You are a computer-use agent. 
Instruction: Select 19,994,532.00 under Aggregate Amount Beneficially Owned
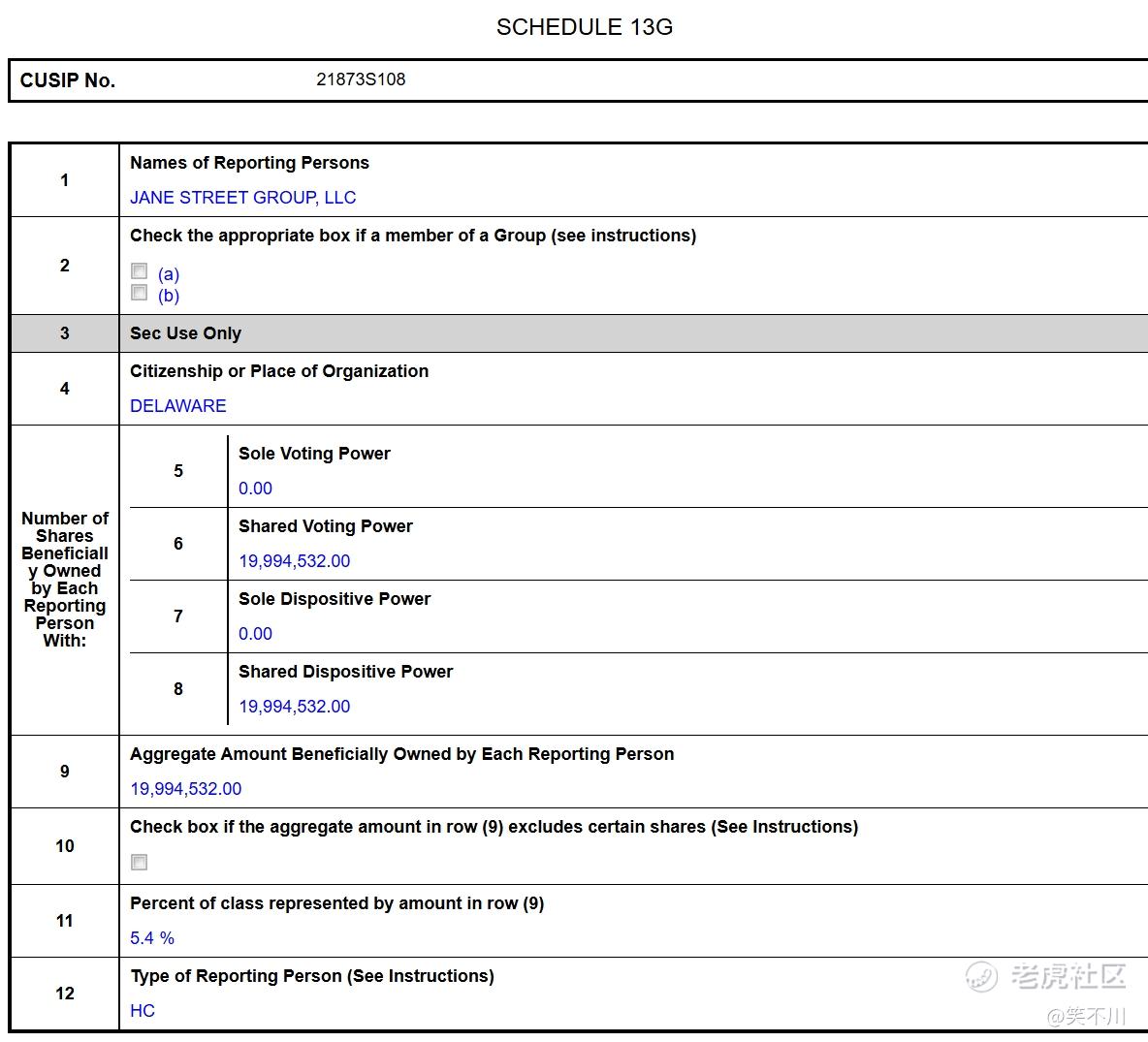point(186,789)
